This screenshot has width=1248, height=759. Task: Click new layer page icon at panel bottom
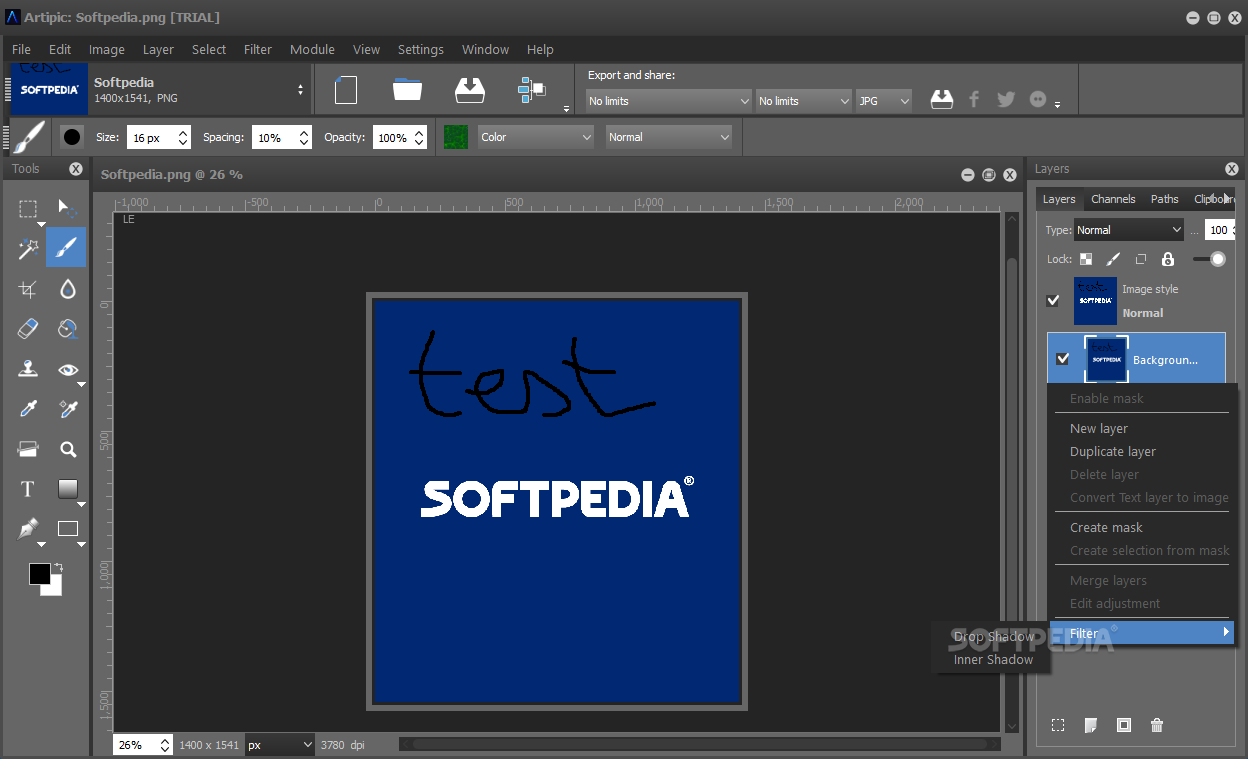tap(1091, 725)
